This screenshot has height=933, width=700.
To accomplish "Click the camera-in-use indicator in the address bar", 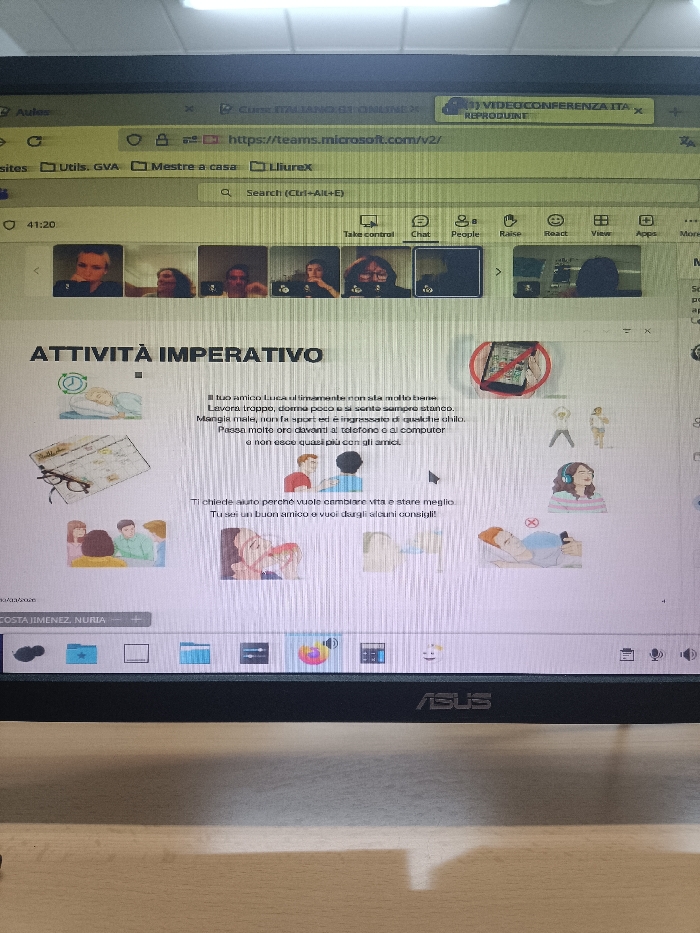I will [x=210, y=140].
